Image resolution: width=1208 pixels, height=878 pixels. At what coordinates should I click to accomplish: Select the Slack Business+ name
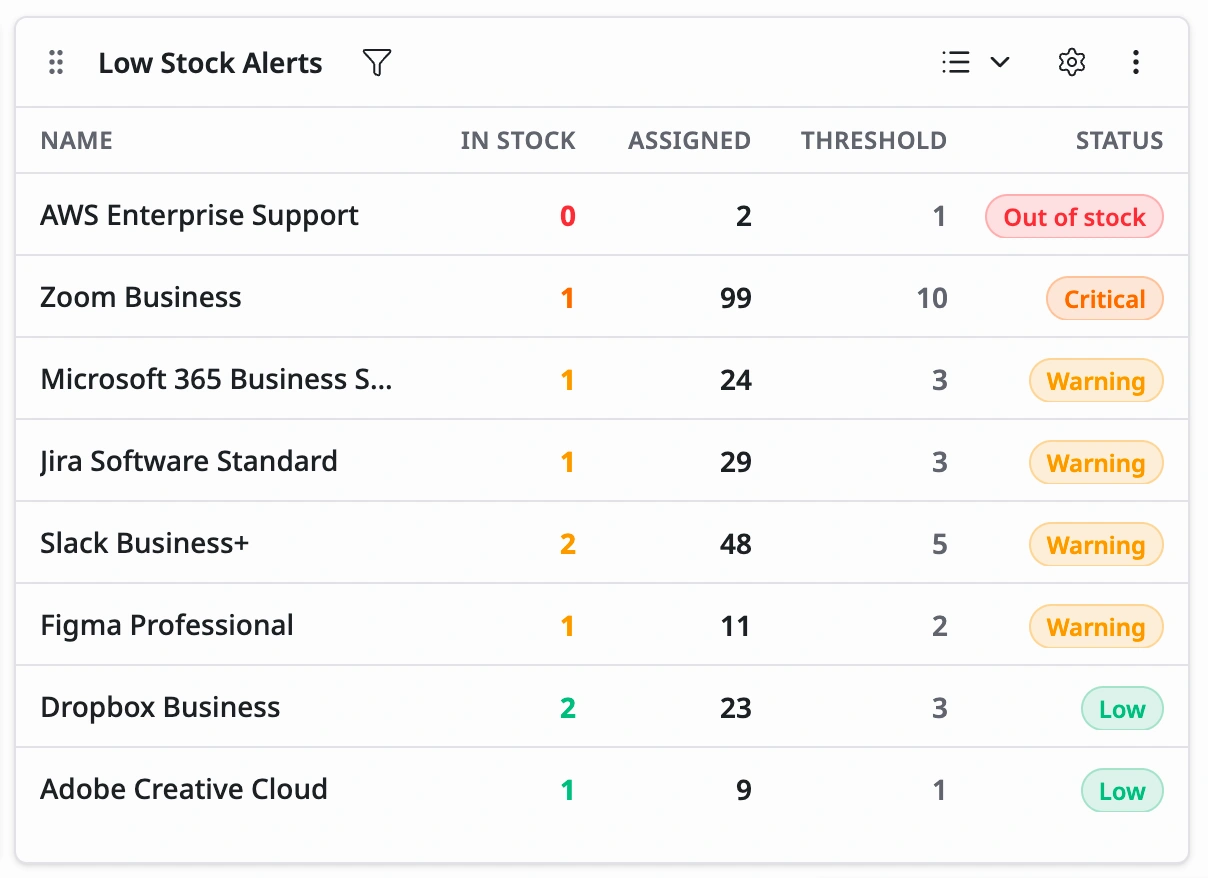point(144,543)
